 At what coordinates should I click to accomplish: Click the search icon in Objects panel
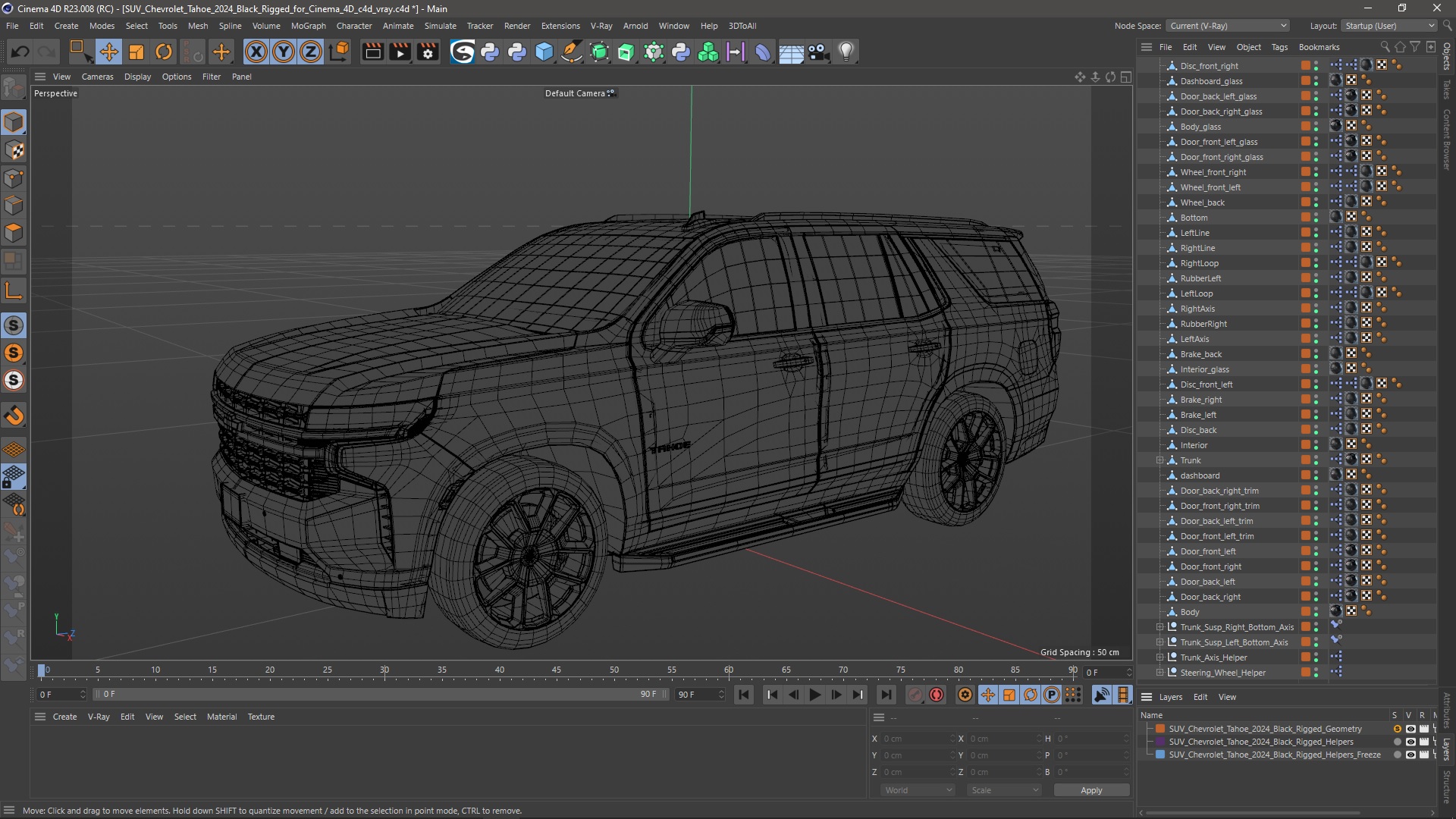(1385, 47)
